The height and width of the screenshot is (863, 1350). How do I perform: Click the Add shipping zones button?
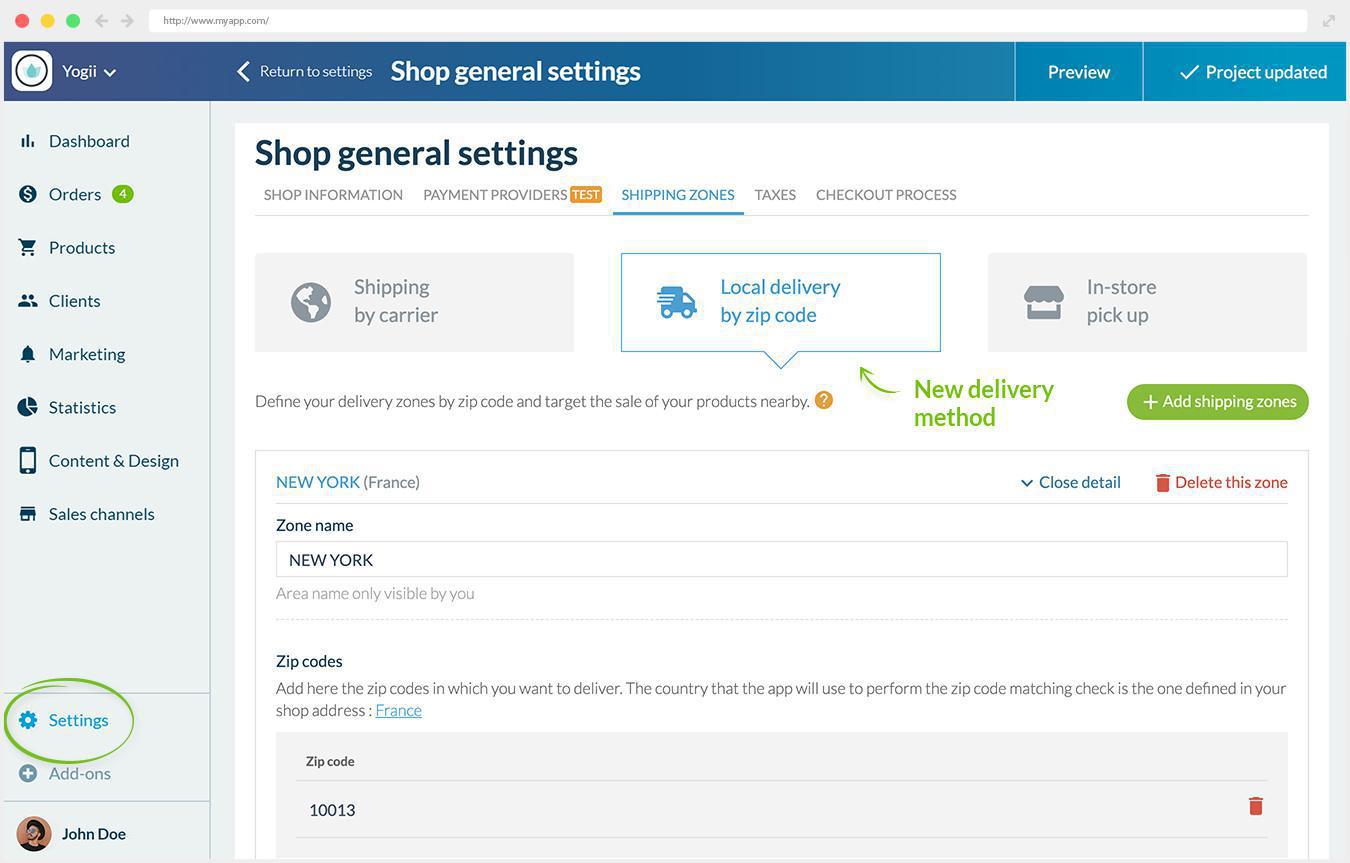click(x=1216, y=401)
